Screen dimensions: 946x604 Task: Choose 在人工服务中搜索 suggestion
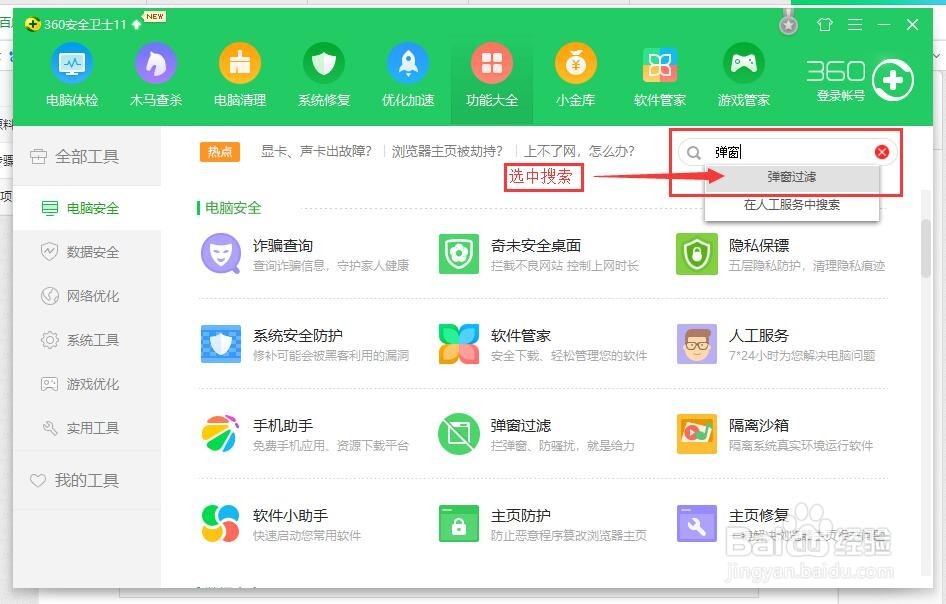point(792,205)
